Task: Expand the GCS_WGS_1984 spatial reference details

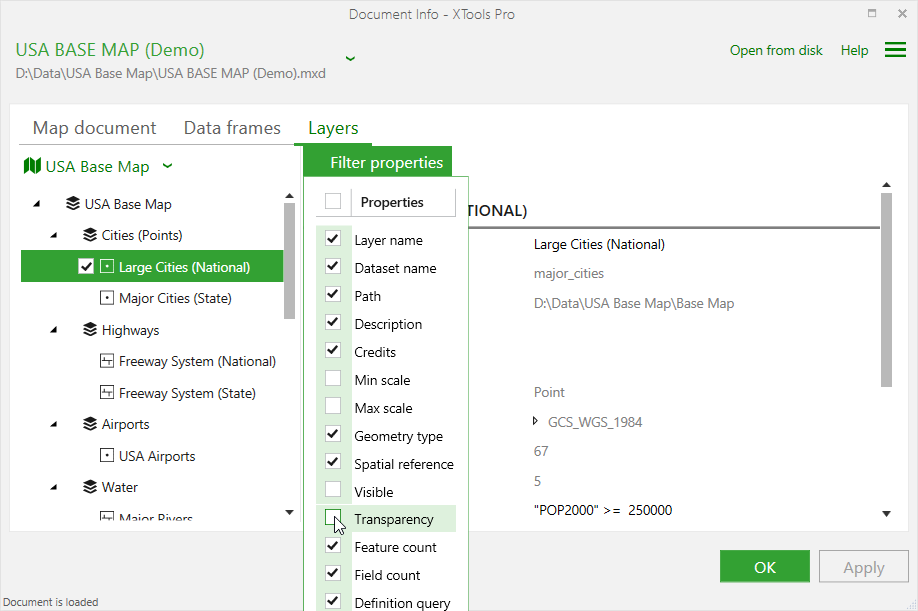Action: (x=536, y=421)
